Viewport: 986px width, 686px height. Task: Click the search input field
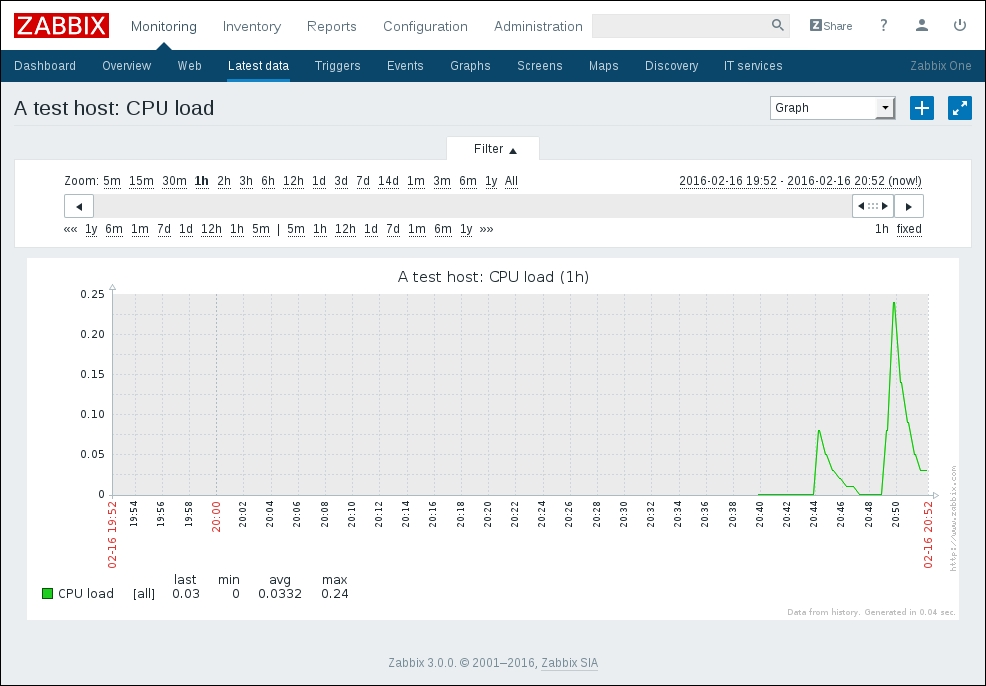coord(680,26)
